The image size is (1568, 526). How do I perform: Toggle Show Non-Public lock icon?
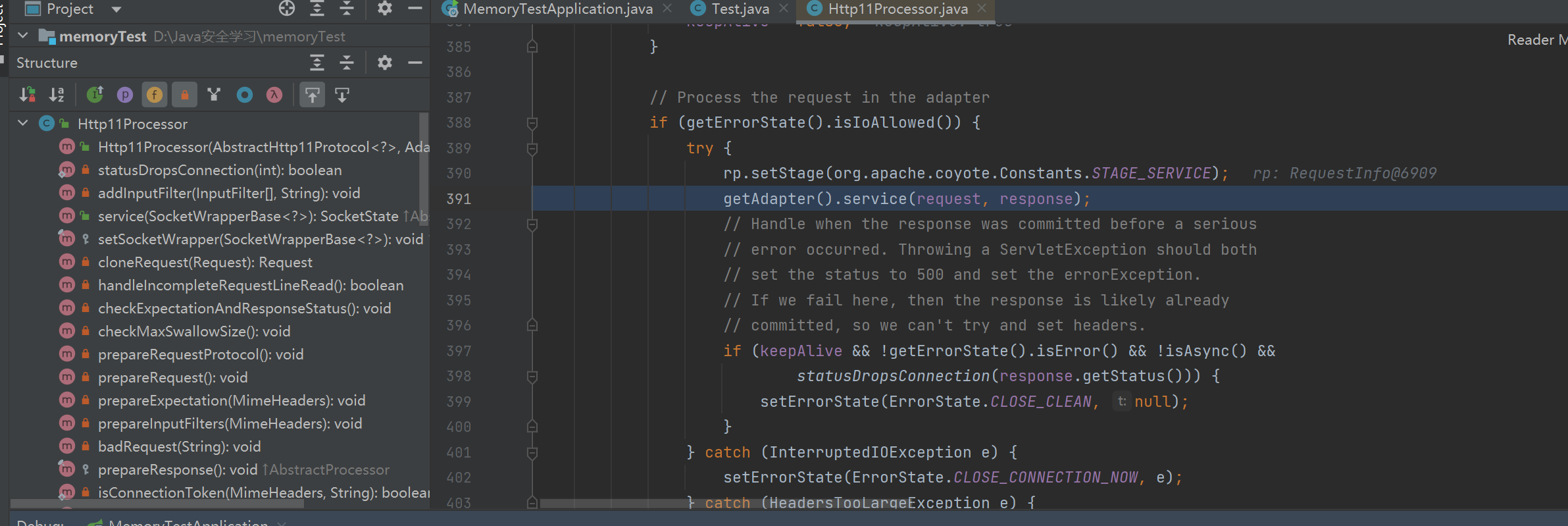pyautogui.click(x=185, y=95)
